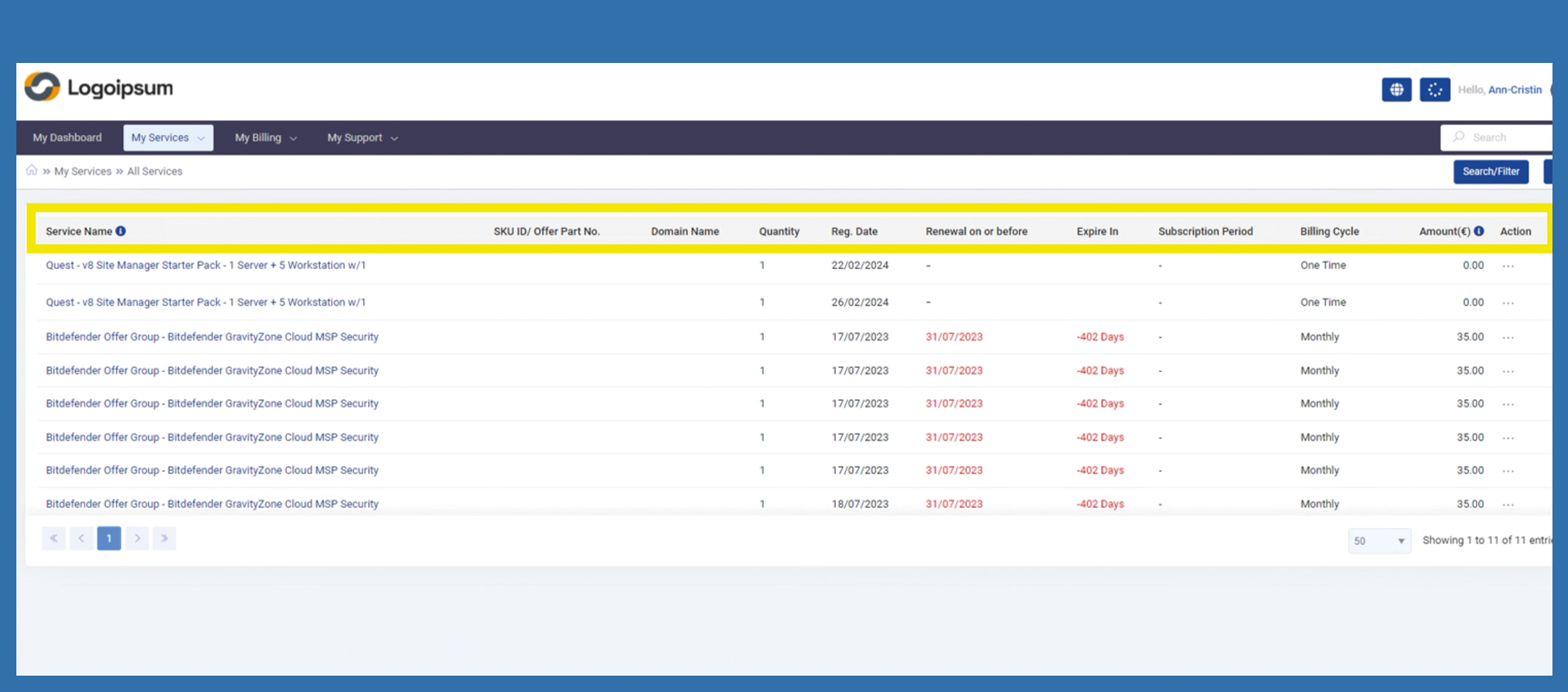Open action menu for 26/02/2024 Quest service

point(1508,303)
